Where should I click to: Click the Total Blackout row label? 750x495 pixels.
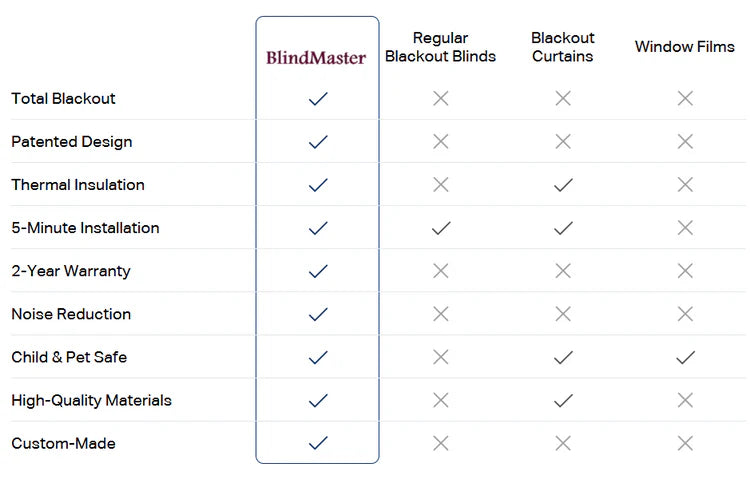pyautogui.click(x=63, y=99)
